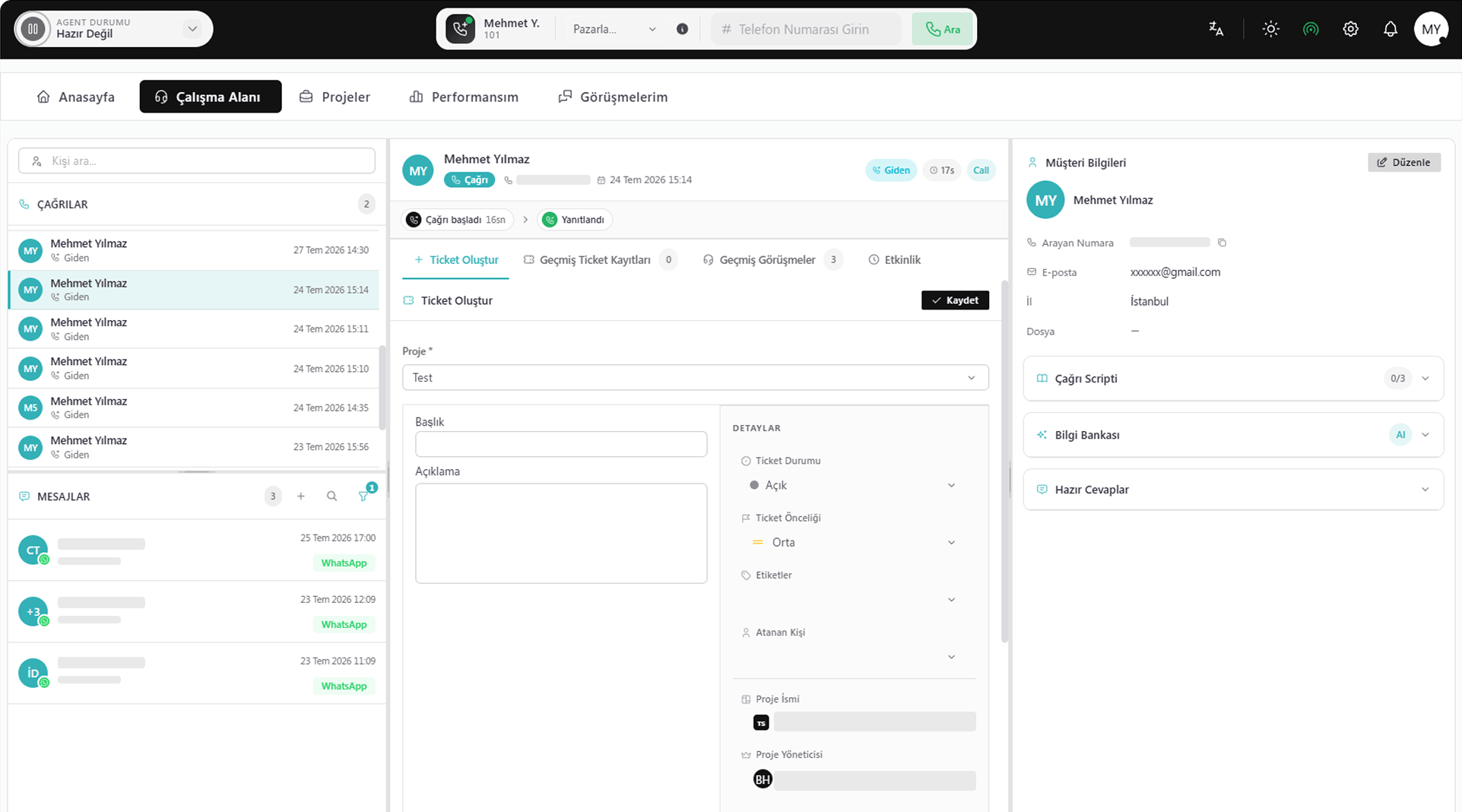The image size is (1462, 812).
Task: Click the green Çağrı badge under name
Action: 470,180
